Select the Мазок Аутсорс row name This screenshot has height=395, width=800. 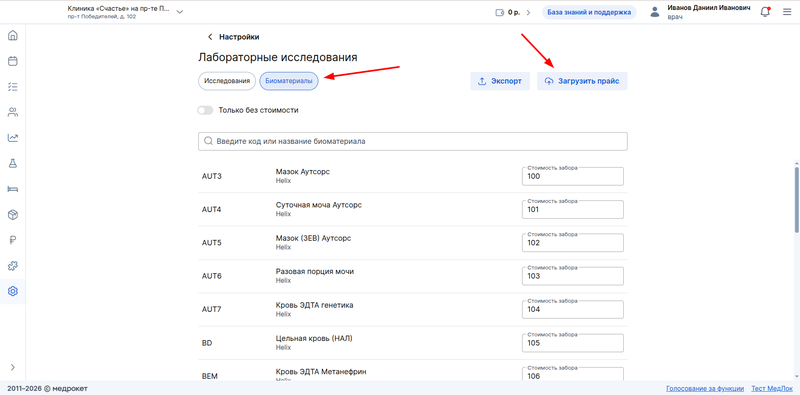[x=303, y=172]
